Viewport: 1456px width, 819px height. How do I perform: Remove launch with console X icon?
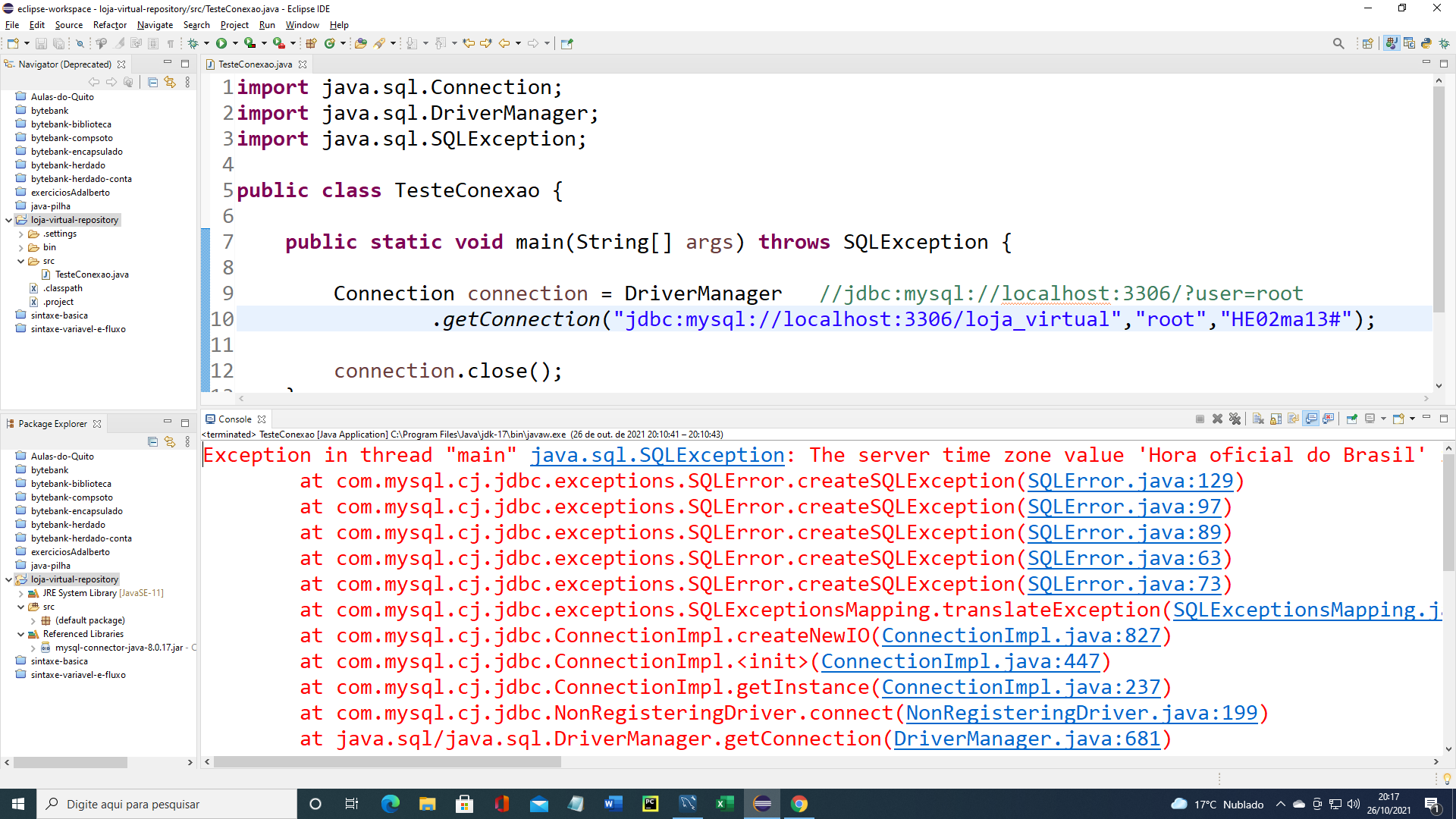[1217, 419]
